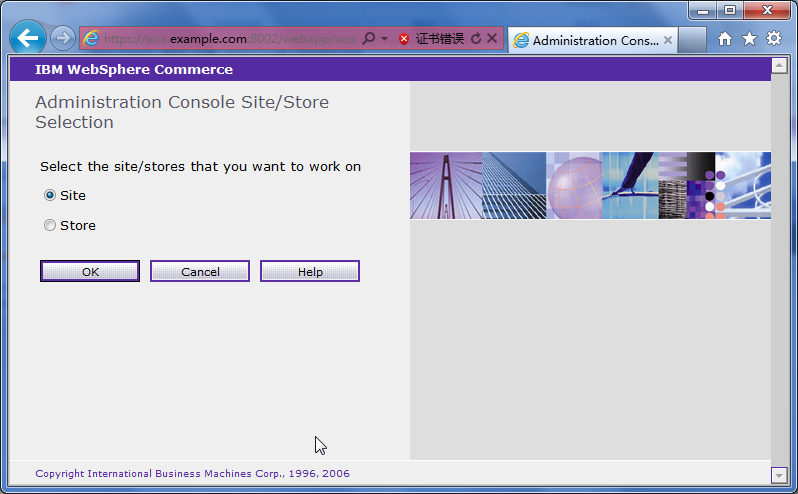Viewport: 798px width, 494px height.
Task: Close the Administration Console tab
Action: pos(668,40)
